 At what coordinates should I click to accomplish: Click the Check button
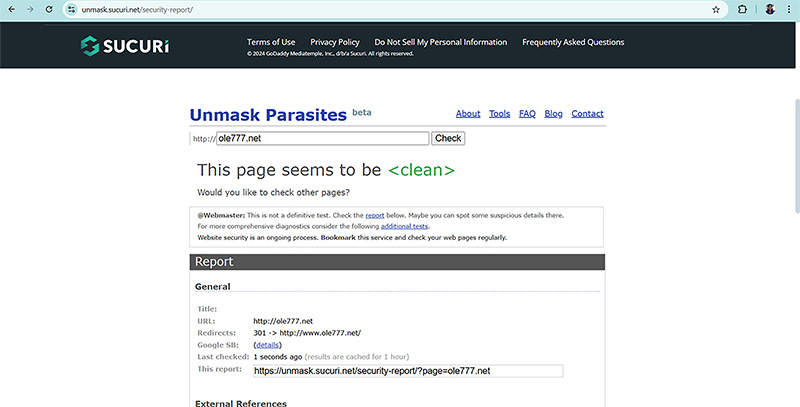[x=448, y=138]
